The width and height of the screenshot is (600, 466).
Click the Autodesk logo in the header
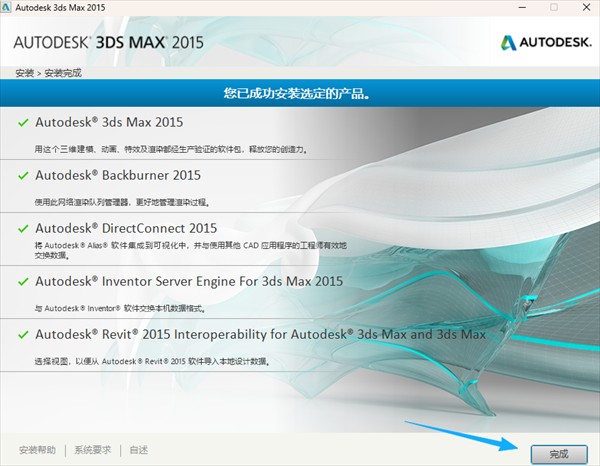point(543,43)
